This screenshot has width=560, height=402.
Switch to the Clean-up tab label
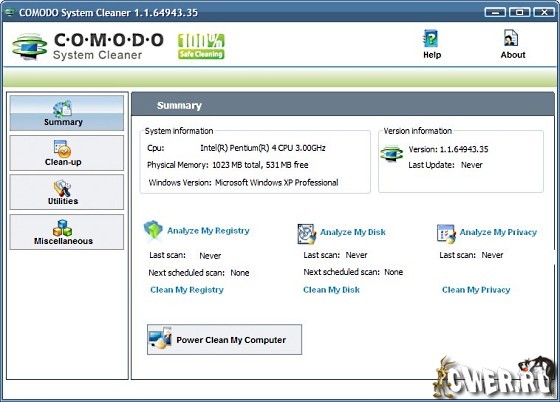point(63,162)
